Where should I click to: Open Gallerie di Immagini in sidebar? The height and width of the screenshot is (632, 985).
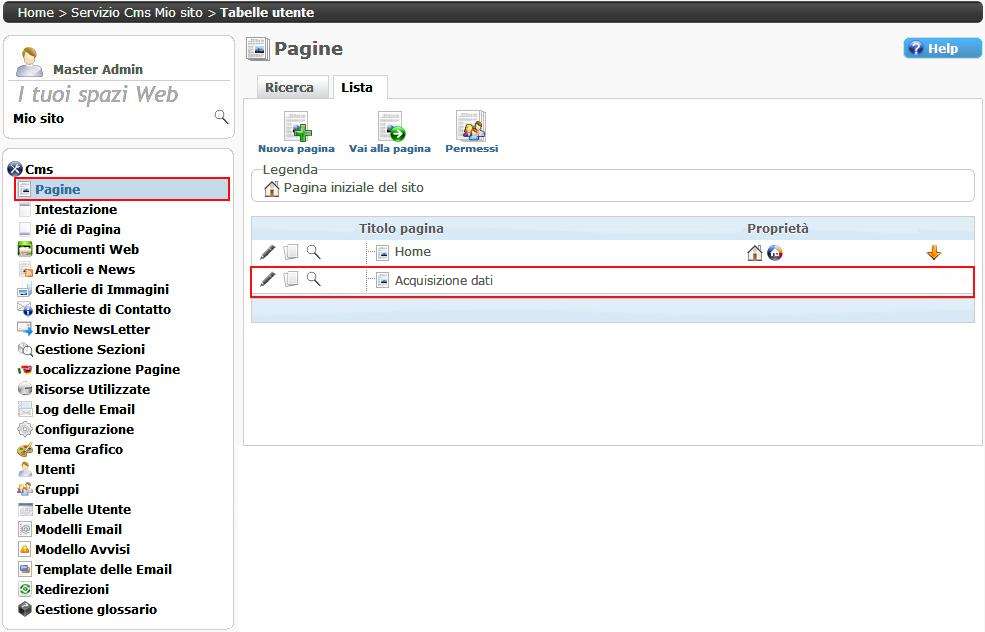point(101,289)
